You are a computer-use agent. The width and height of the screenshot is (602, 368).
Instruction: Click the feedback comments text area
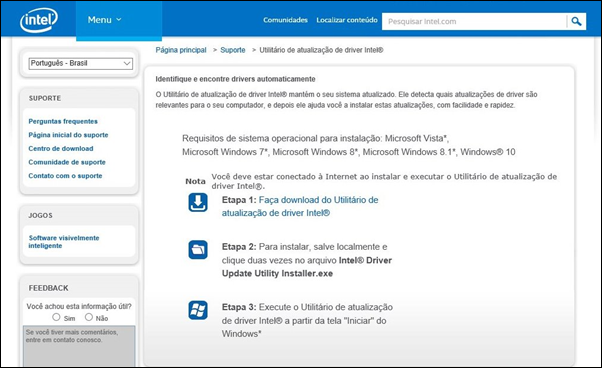pos(79,346)
